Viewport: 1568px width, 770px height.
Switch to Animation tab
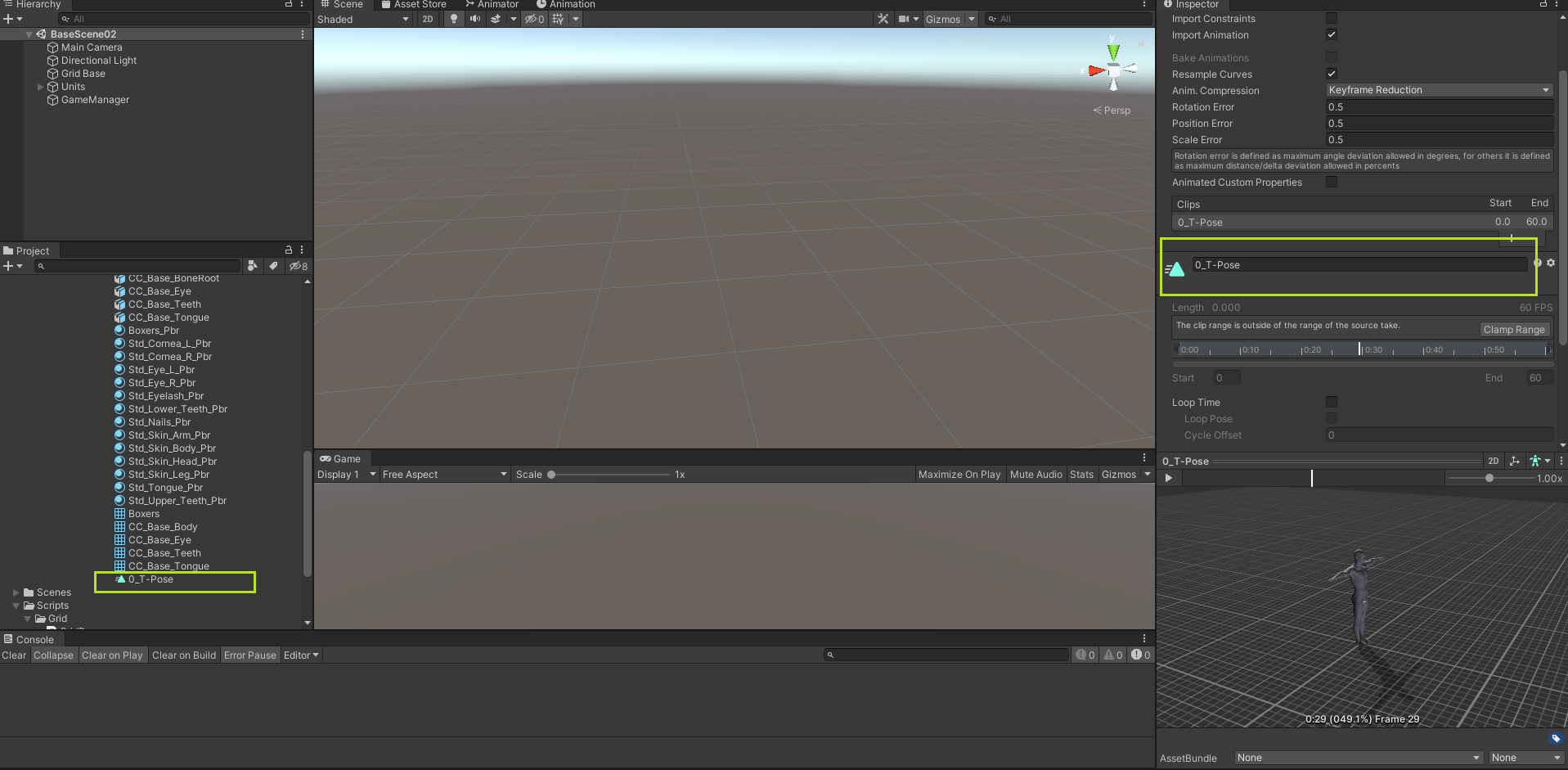pos(566,4)
